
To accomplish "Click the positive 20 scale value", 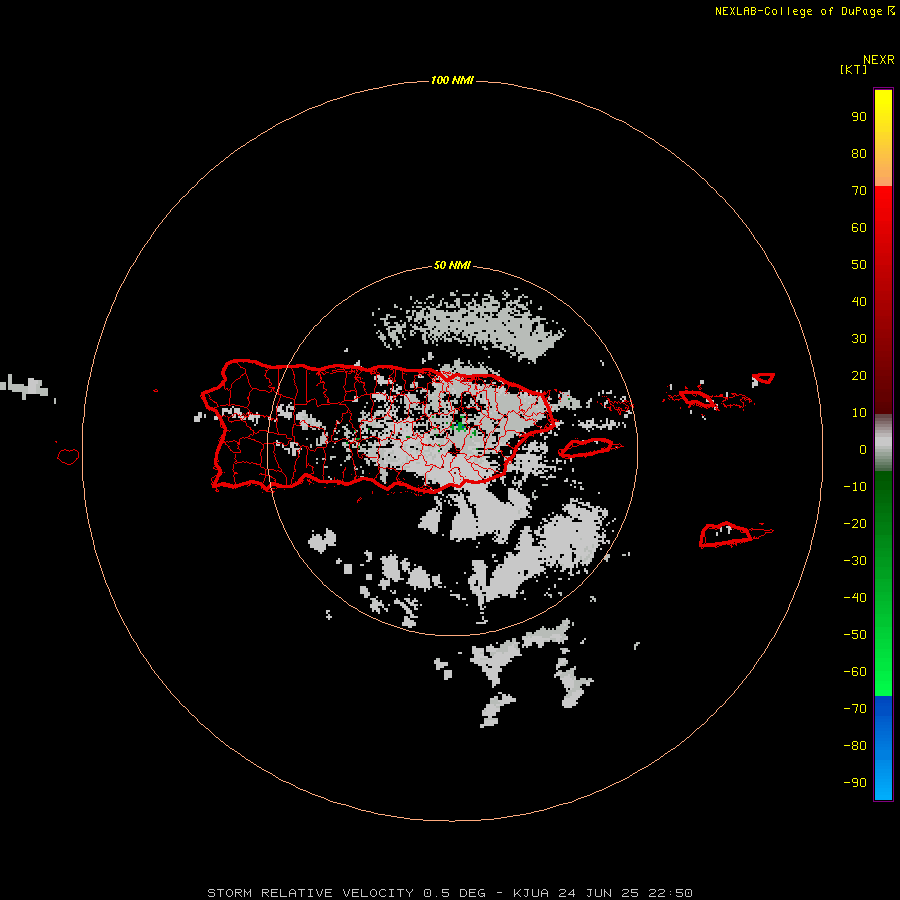I will click(x=859, y=376).
